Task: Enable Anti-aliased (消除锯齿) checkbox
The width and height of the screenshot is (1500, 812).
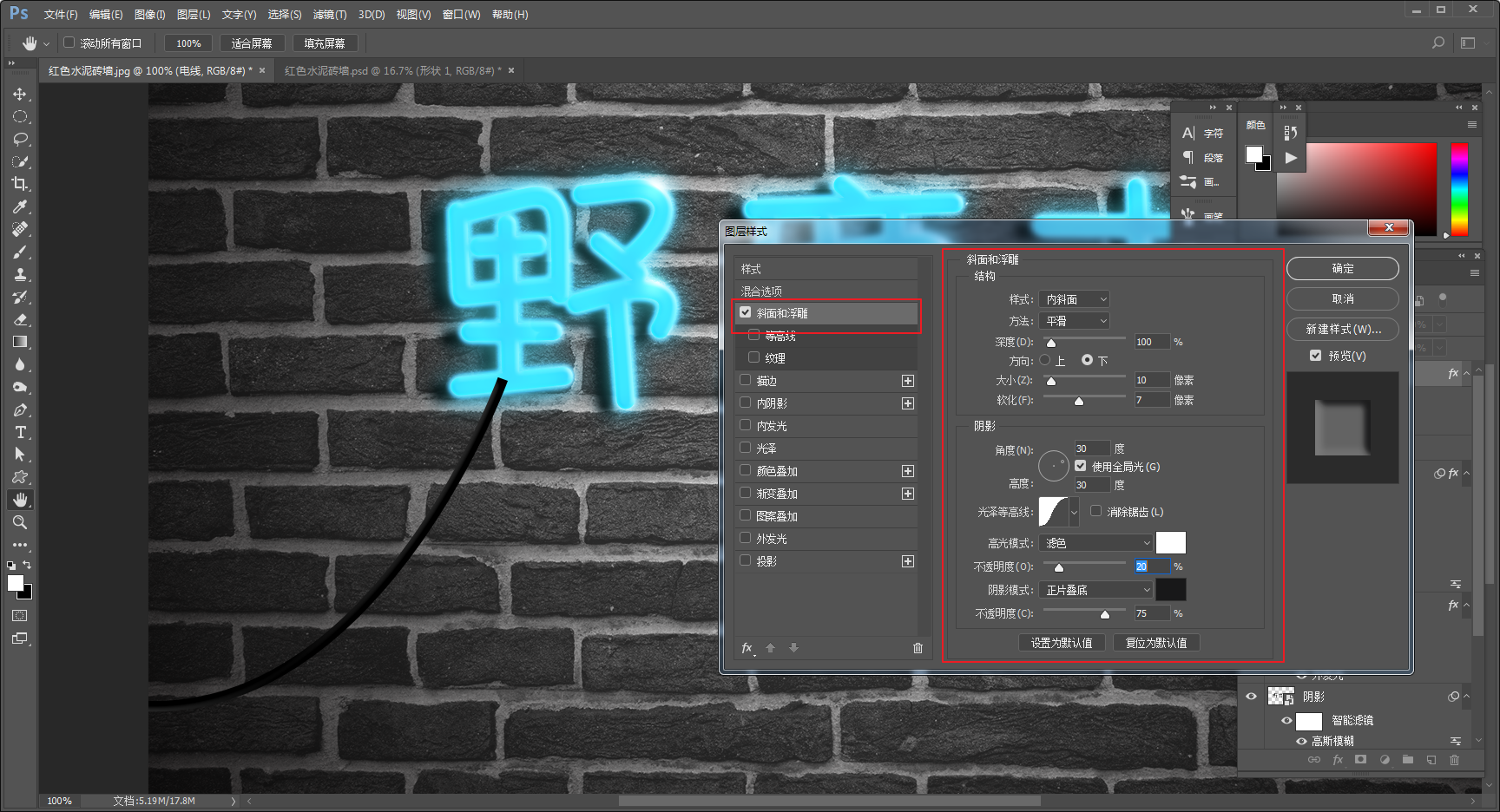Action: [x=1096, y=511]
